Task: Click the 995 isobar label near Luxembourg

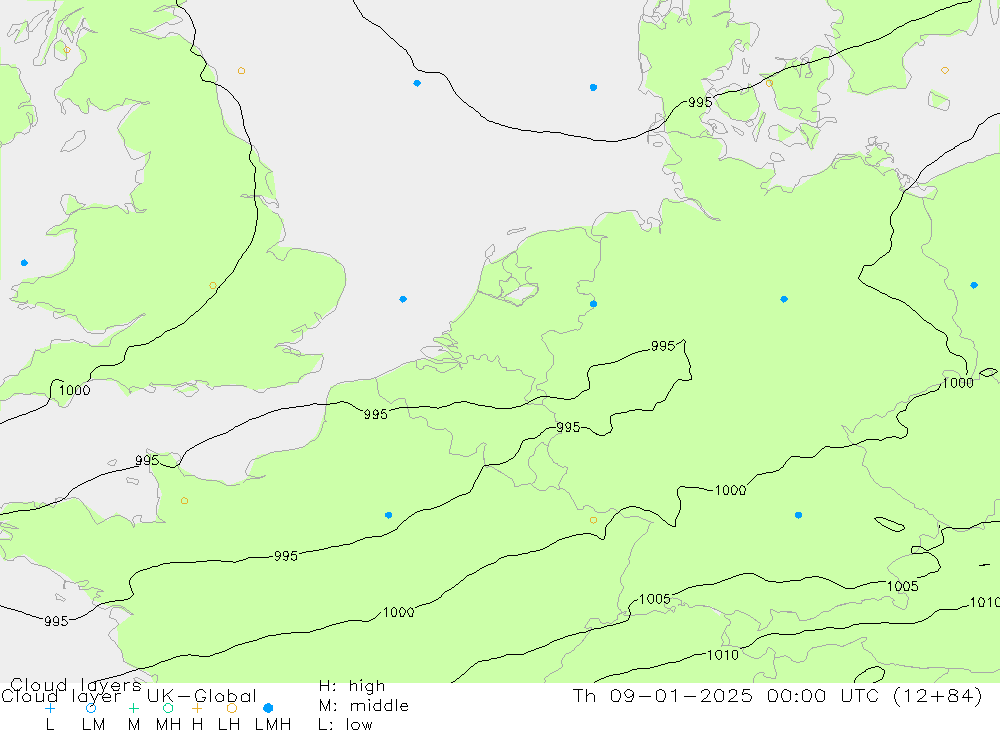Action: point(568,427)
